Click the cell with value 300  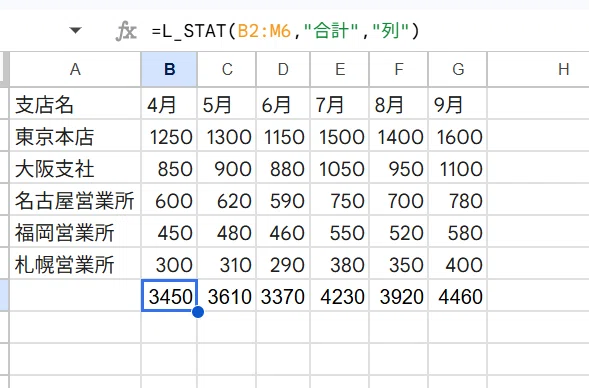(169, 263)
